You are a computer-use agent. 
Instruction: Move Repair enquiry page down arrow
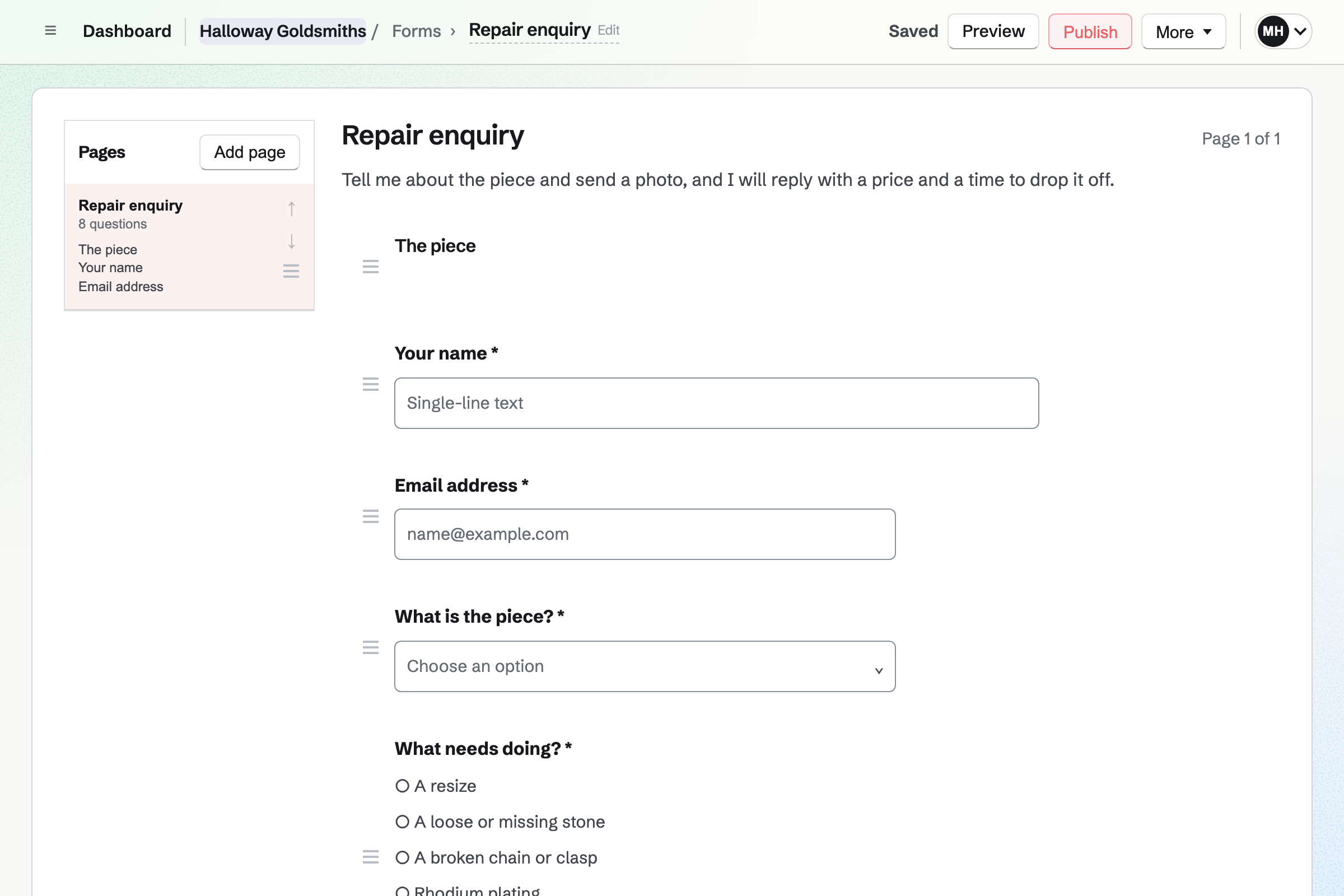coord(291,241)
